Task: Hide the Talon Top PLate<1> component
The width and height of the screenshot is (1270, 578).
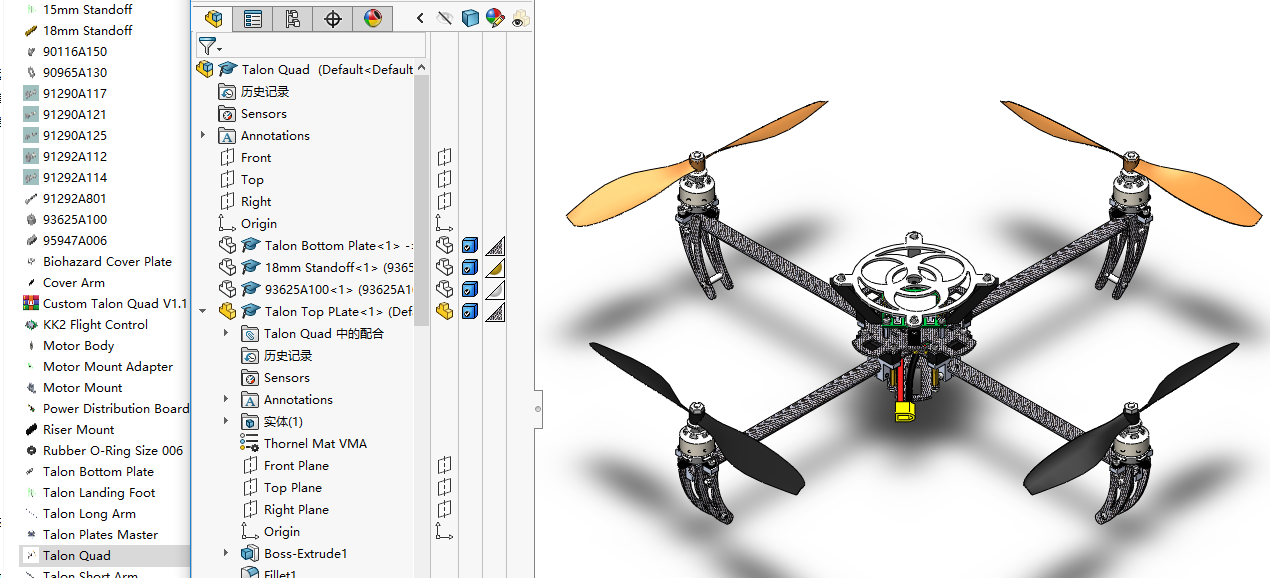Action: [445, 311]
